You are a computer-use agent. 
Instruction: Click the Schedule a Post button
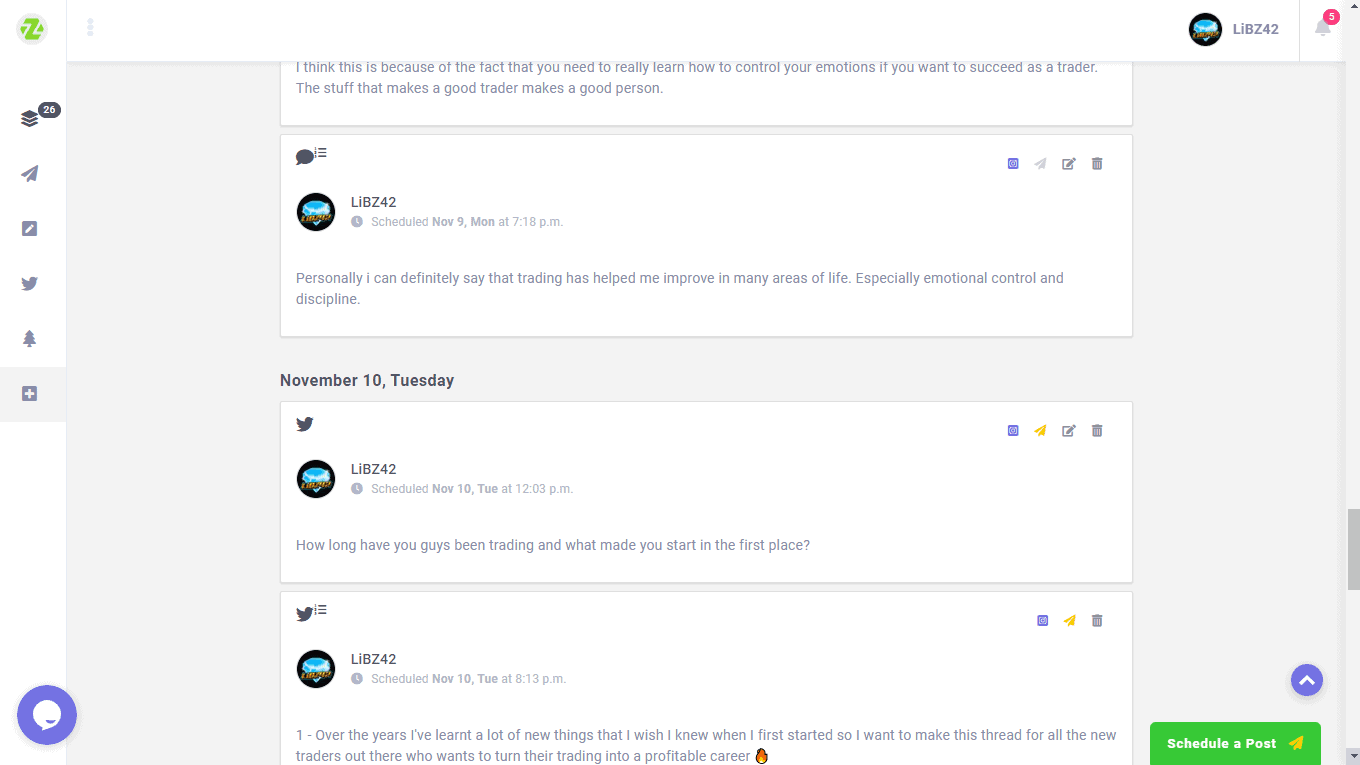(x=1234, y=743)
